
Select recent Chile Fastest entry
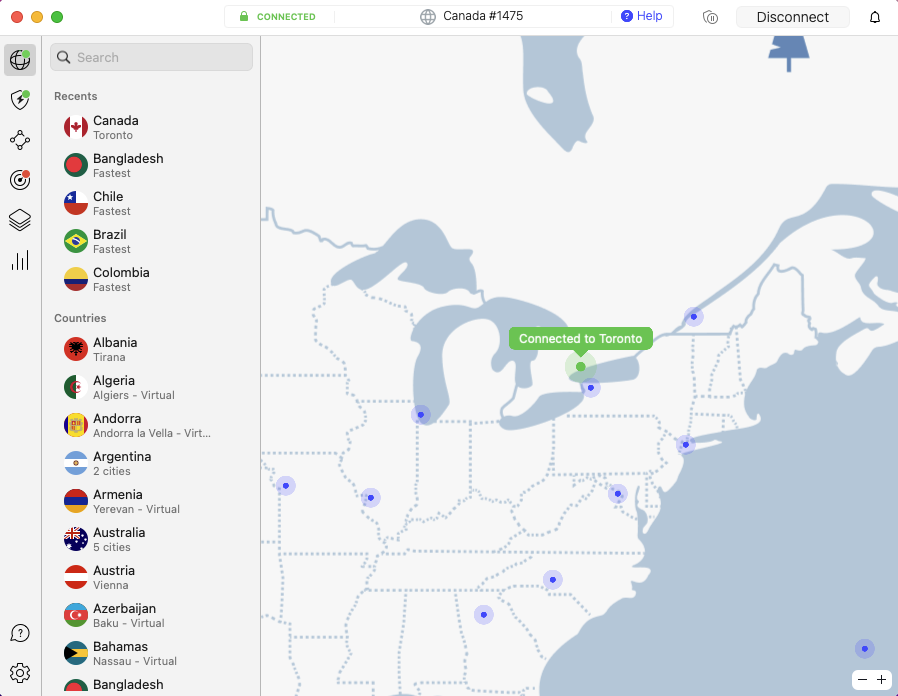click(151, 203)
